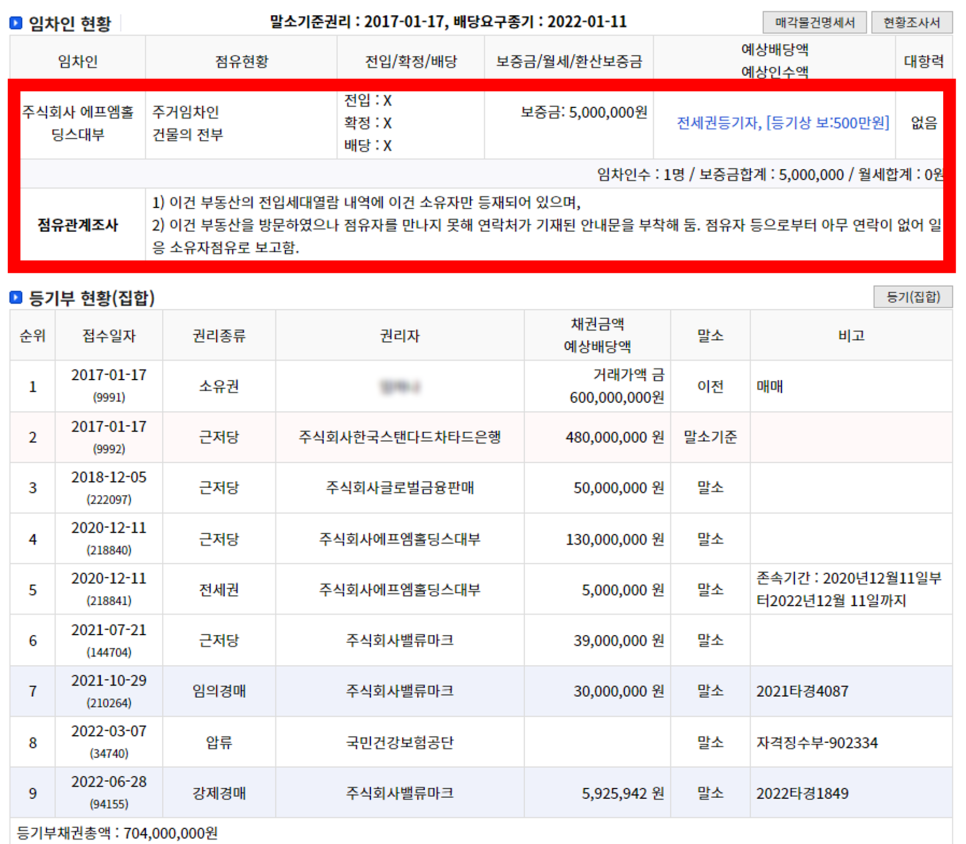Screen dimensions: 966x844
Task: Click 주식회사글로벌금융판매 in row 3
Action: pos(400,488)
